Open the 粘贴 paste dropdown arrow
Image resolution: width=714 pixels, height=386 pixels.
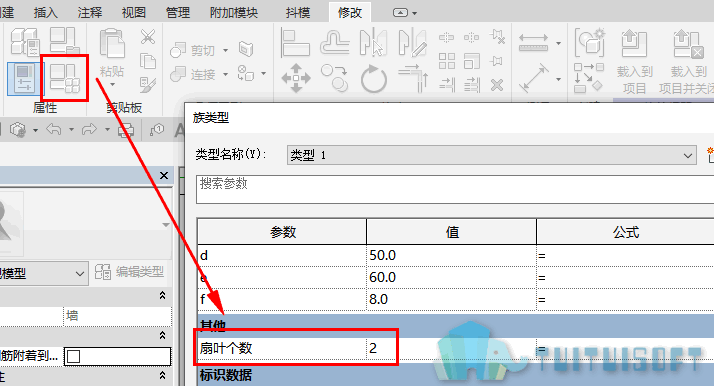coord(112,84)
